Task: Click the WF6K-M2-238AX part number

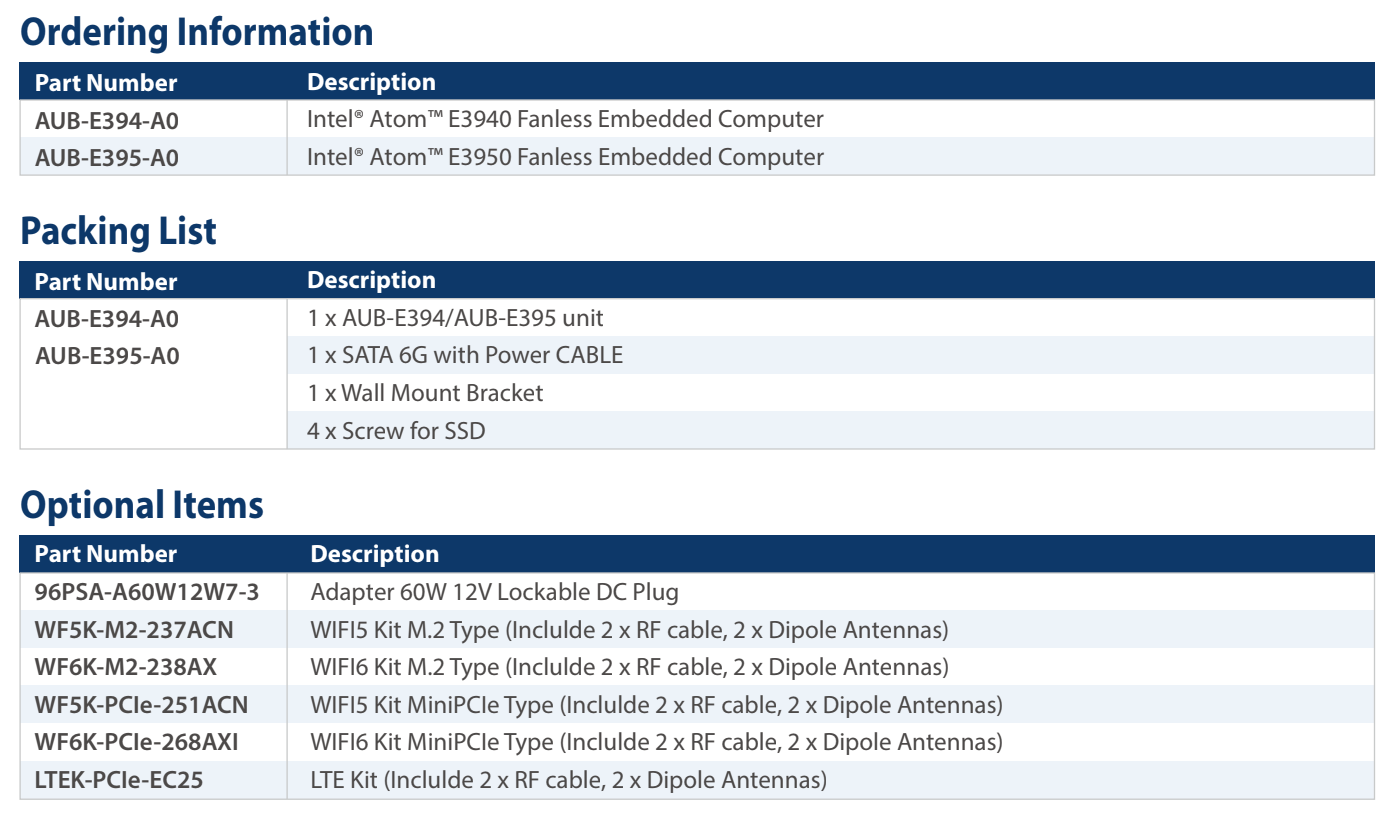Action: tap(125, 667)
